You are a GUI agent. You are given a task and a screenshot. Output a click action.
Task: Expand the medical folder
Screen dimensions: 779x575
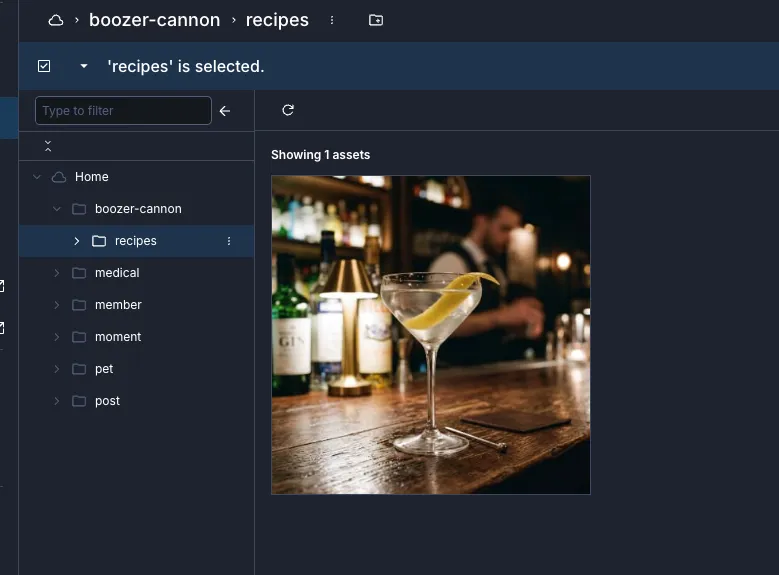pyautogui.click(x=57, y=273)
